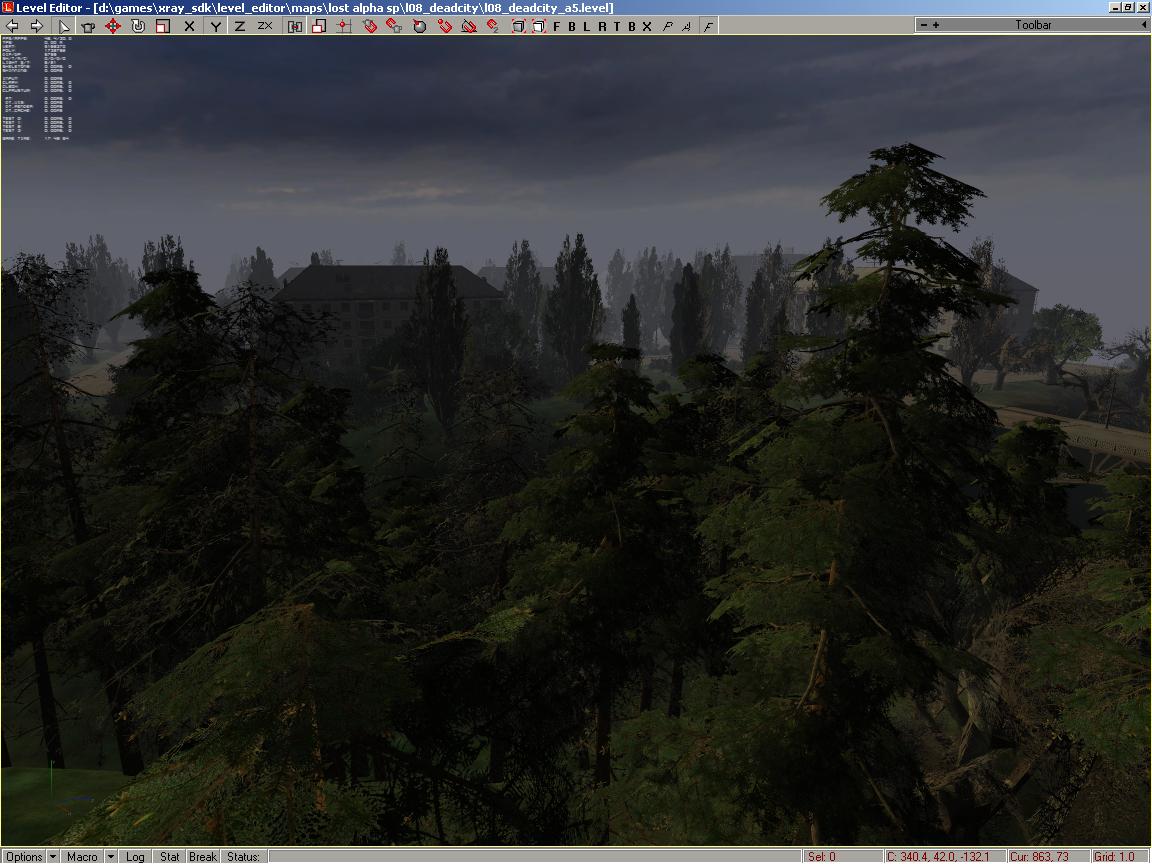Toggle X axis constraint
This screenshot has height=864, width=1152.
coord(190,26)
